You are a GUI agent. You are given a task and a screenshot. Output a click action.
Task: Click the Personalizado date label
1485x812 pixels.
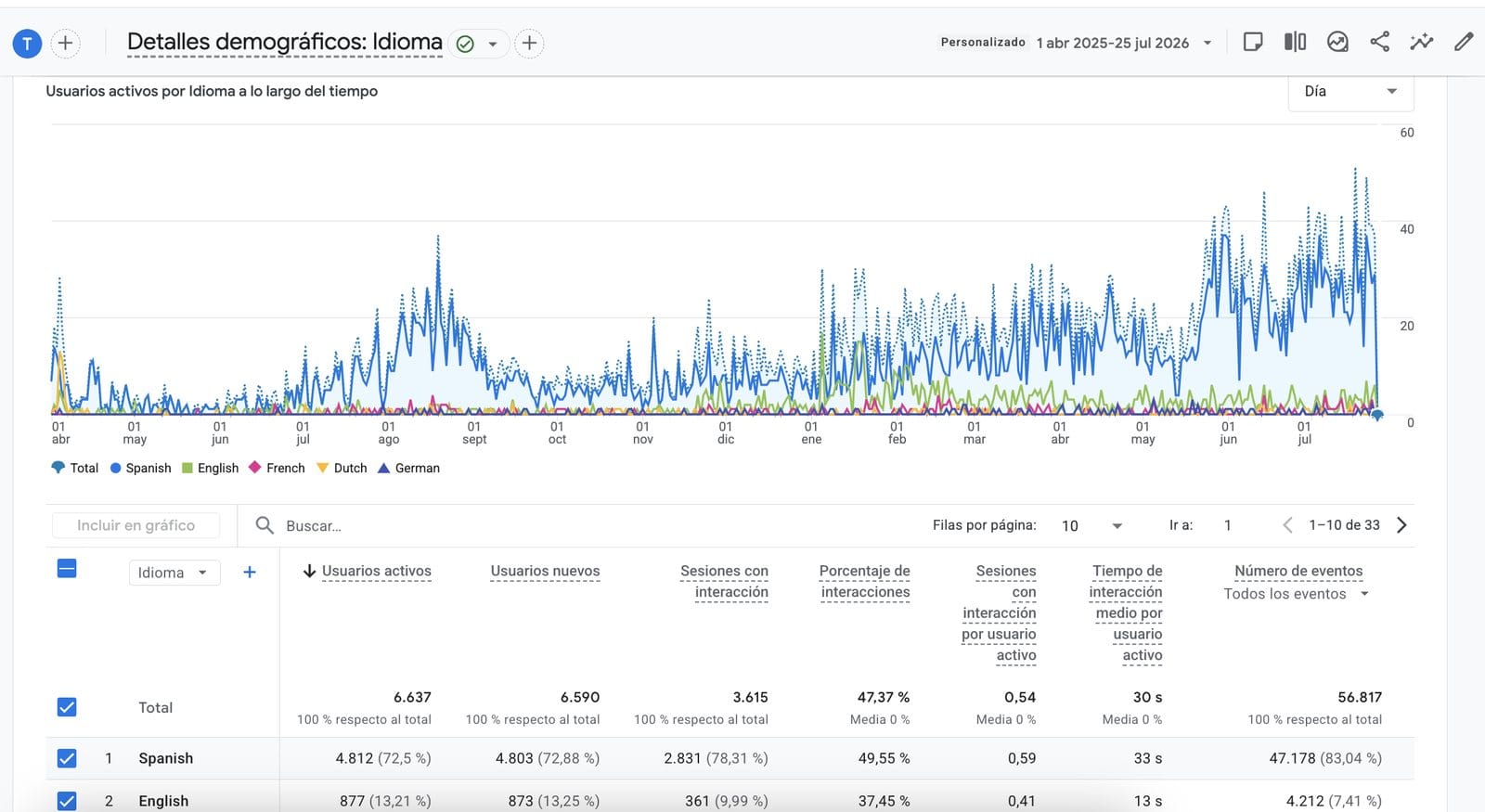pyautogui.click(x=983, y=43)
